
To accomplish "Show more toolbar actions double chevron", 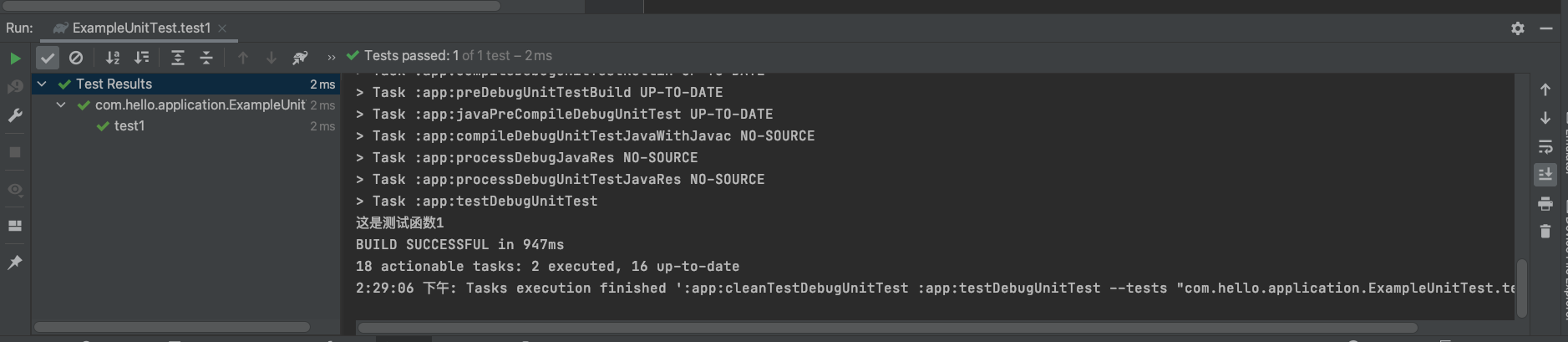I will (332, 58).
